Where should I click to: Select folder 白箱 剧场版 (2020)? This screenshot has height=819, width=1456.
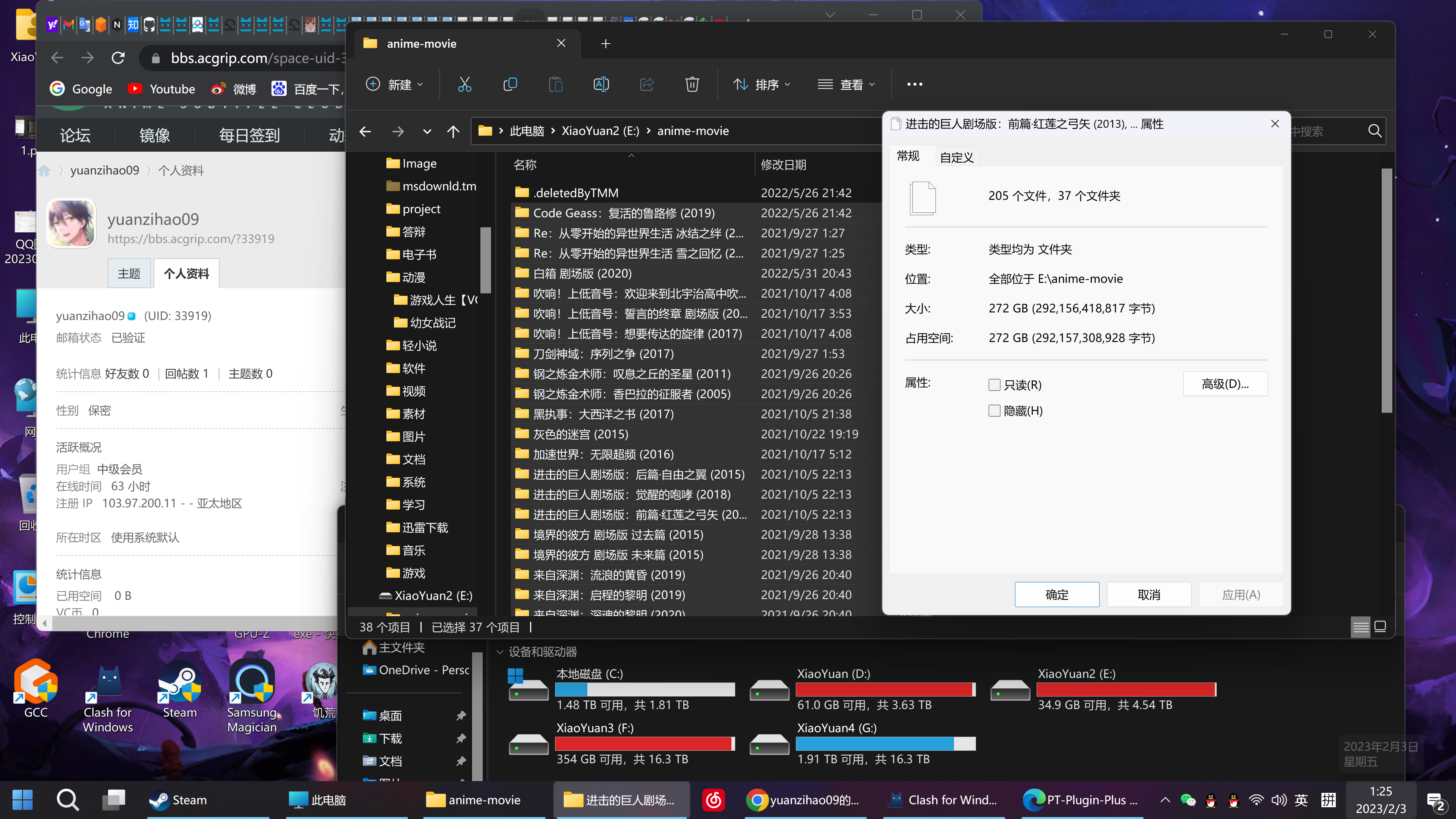point(582,273)
